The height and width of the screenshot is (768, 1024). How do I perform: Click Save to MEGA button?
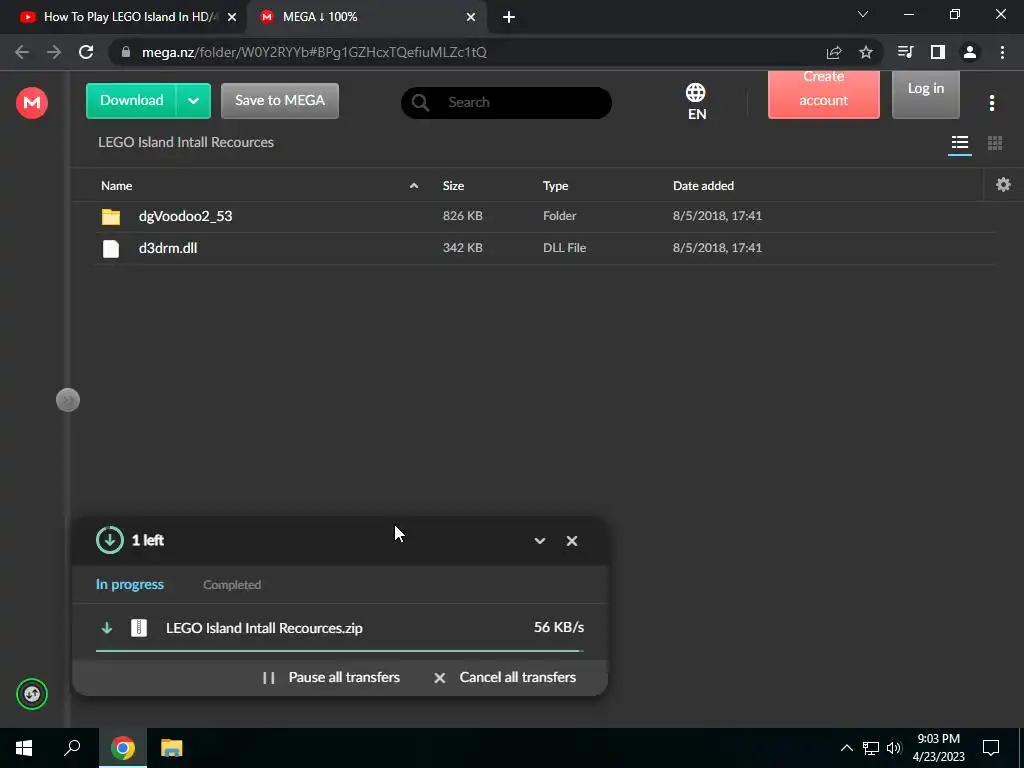280,101
